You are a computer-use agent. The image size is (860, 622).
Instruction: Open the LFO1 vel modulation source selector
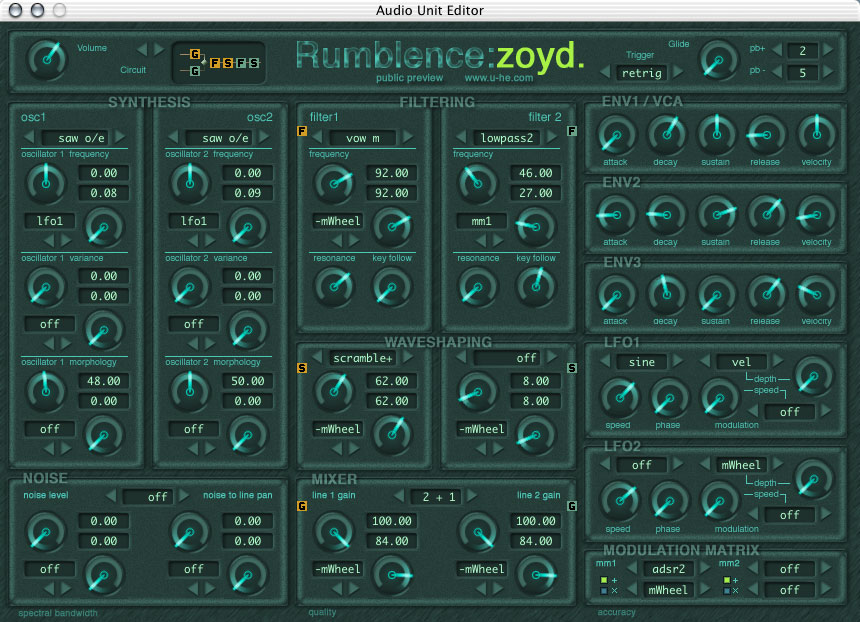[741, 362]
